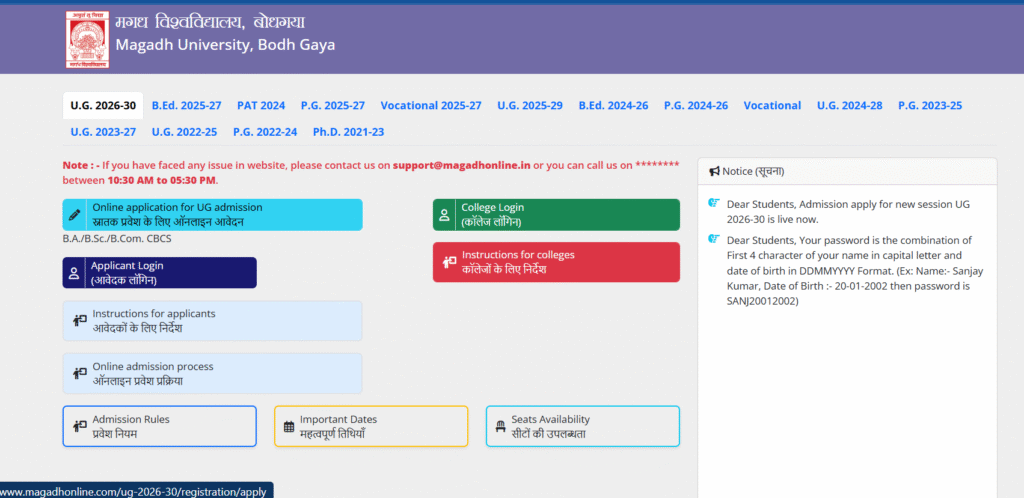Switch to U.G. 2023-27 tab
The width and height of the screenshot is (1024, 498).
click(103, 132)
